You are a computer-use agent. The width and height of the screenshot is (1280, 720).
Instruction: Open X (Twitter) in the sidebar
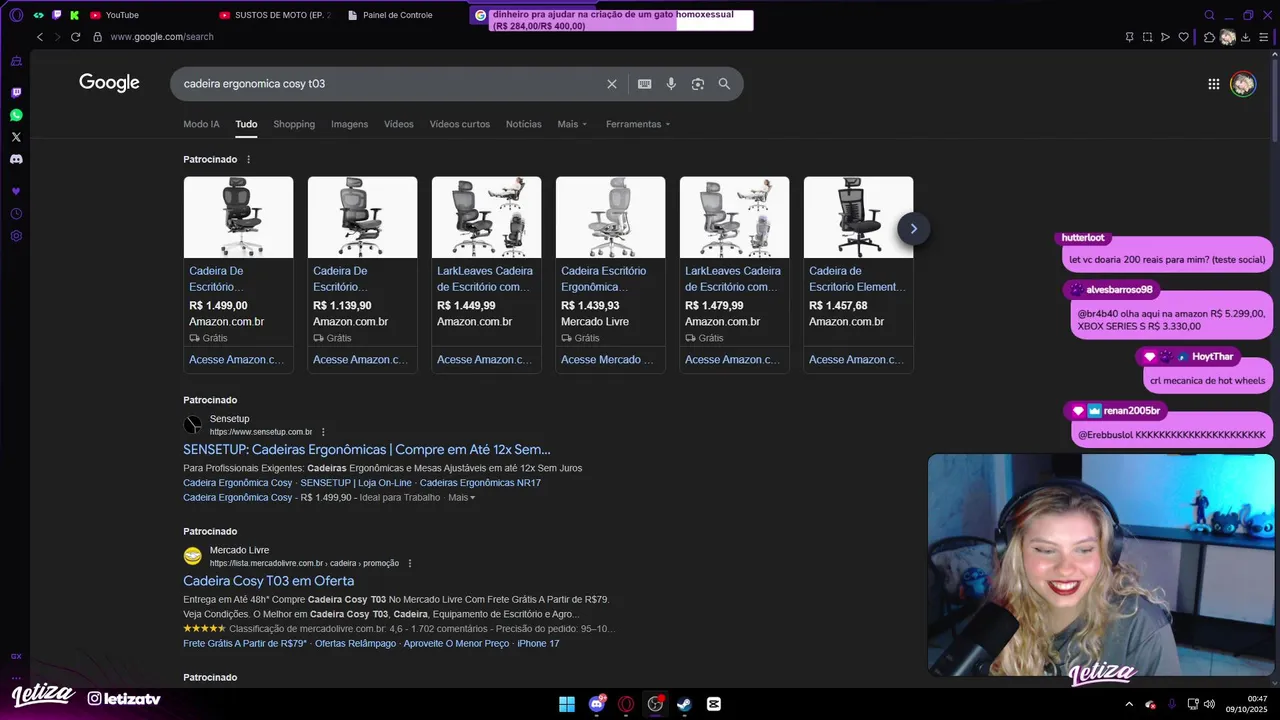click(x=16, y=137)
